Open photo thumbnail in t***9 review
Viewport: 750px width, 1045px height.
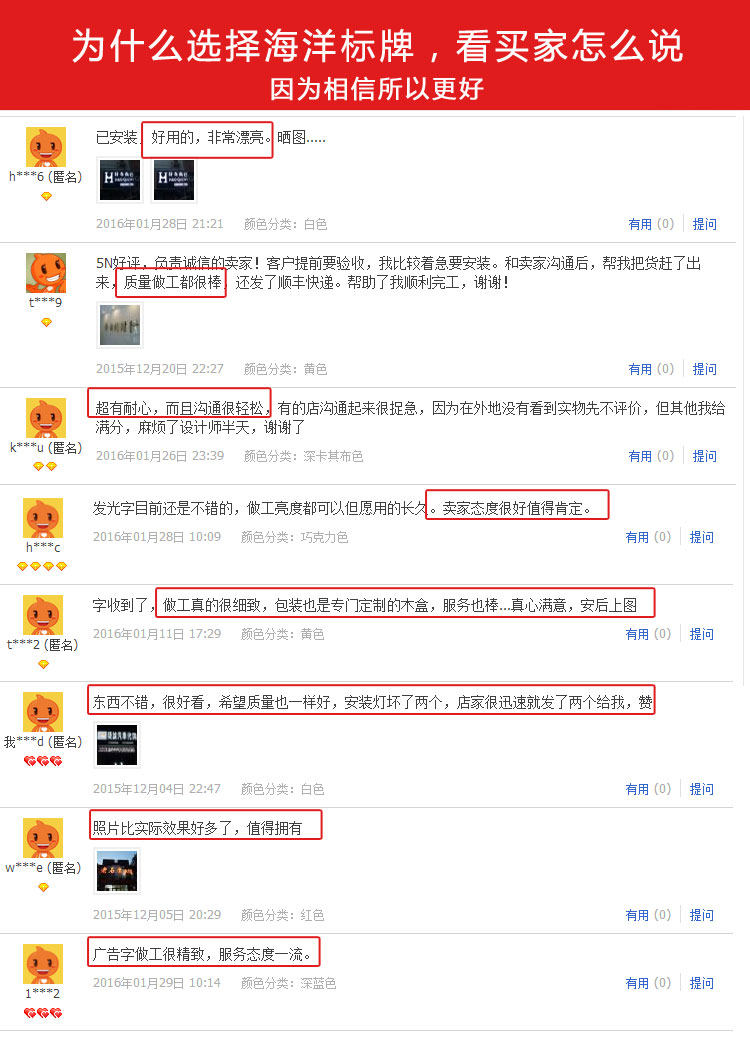tap(120, 325)
